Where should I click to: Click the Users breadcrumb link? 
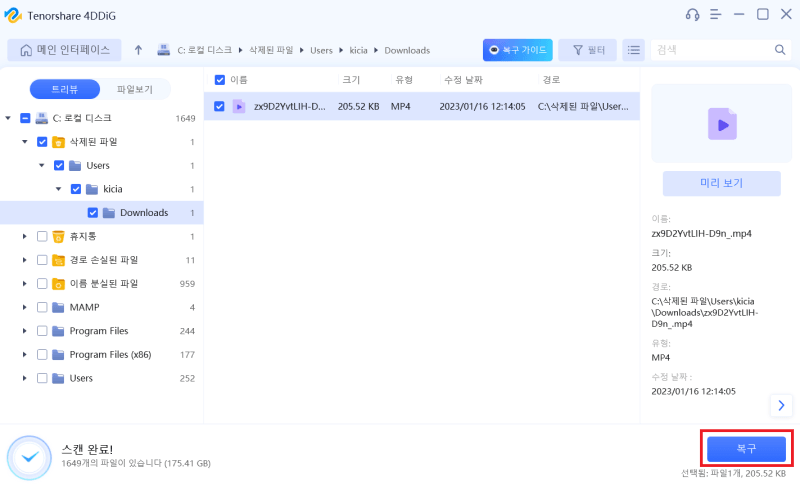tap(321, 50)
